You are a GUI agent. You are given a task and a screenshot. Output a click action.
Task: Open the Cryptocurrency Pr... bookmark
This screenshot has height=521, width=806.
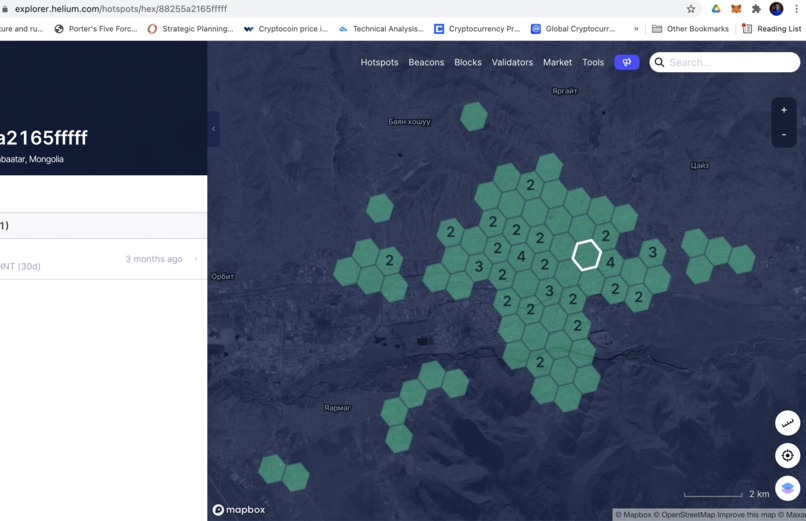[477, 29]
